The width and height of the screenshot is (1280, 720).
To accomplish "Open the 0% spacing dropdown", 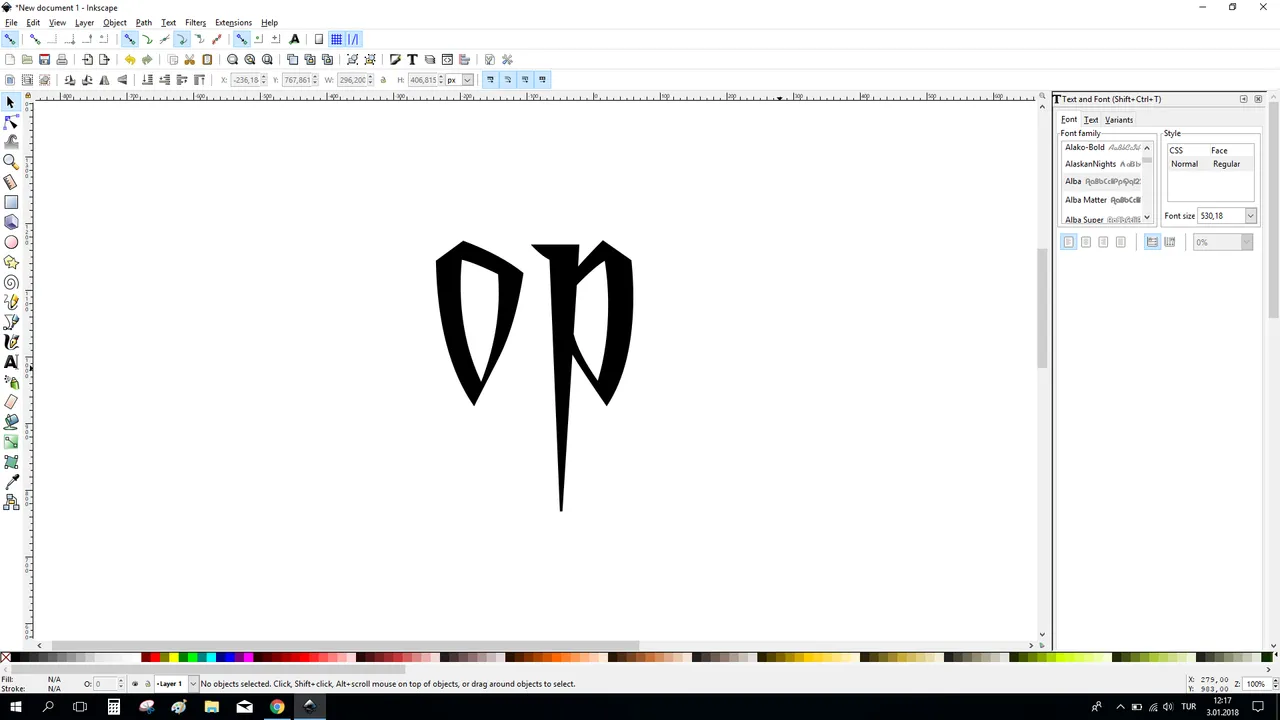I will tap(1247, 242).
